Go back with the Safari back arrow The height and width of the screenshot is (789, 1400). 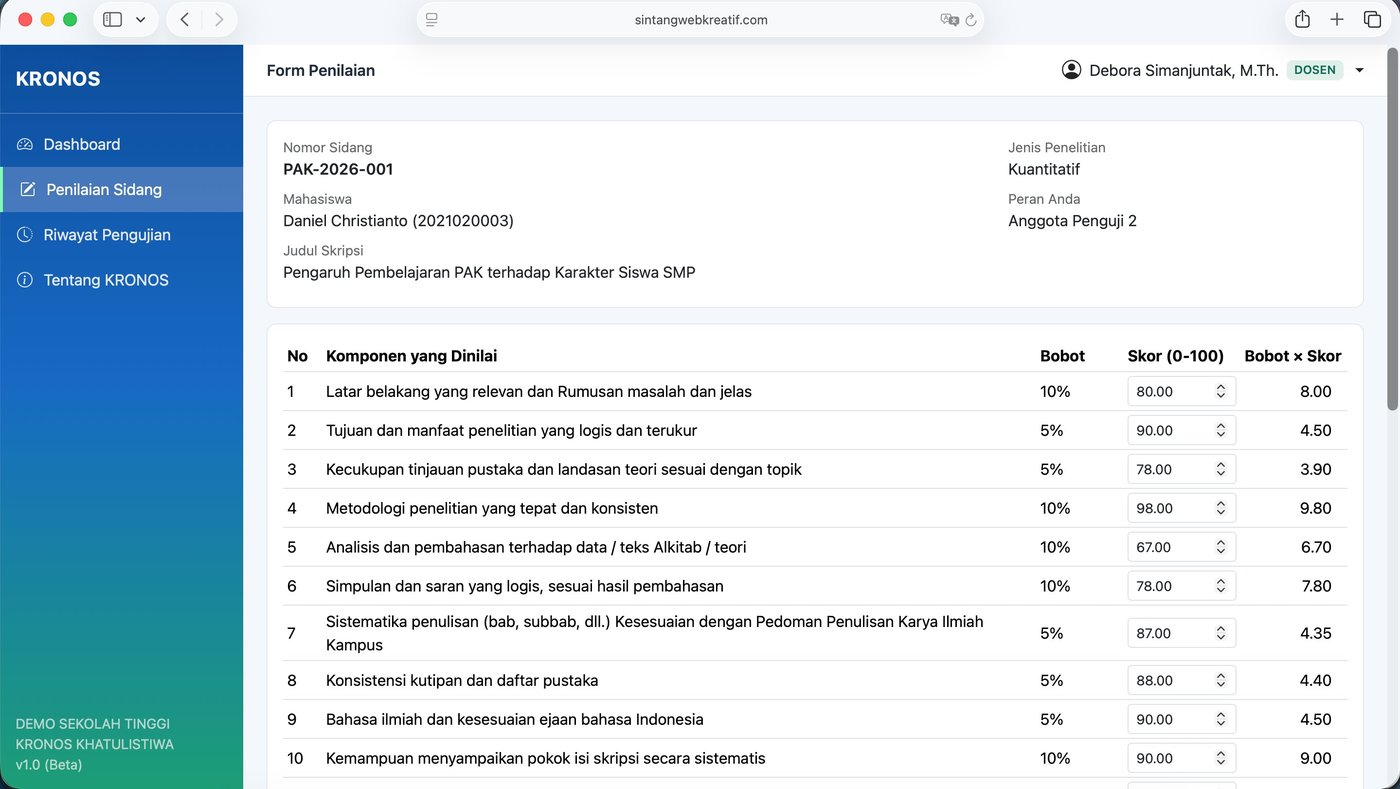[x=184, y=19]
